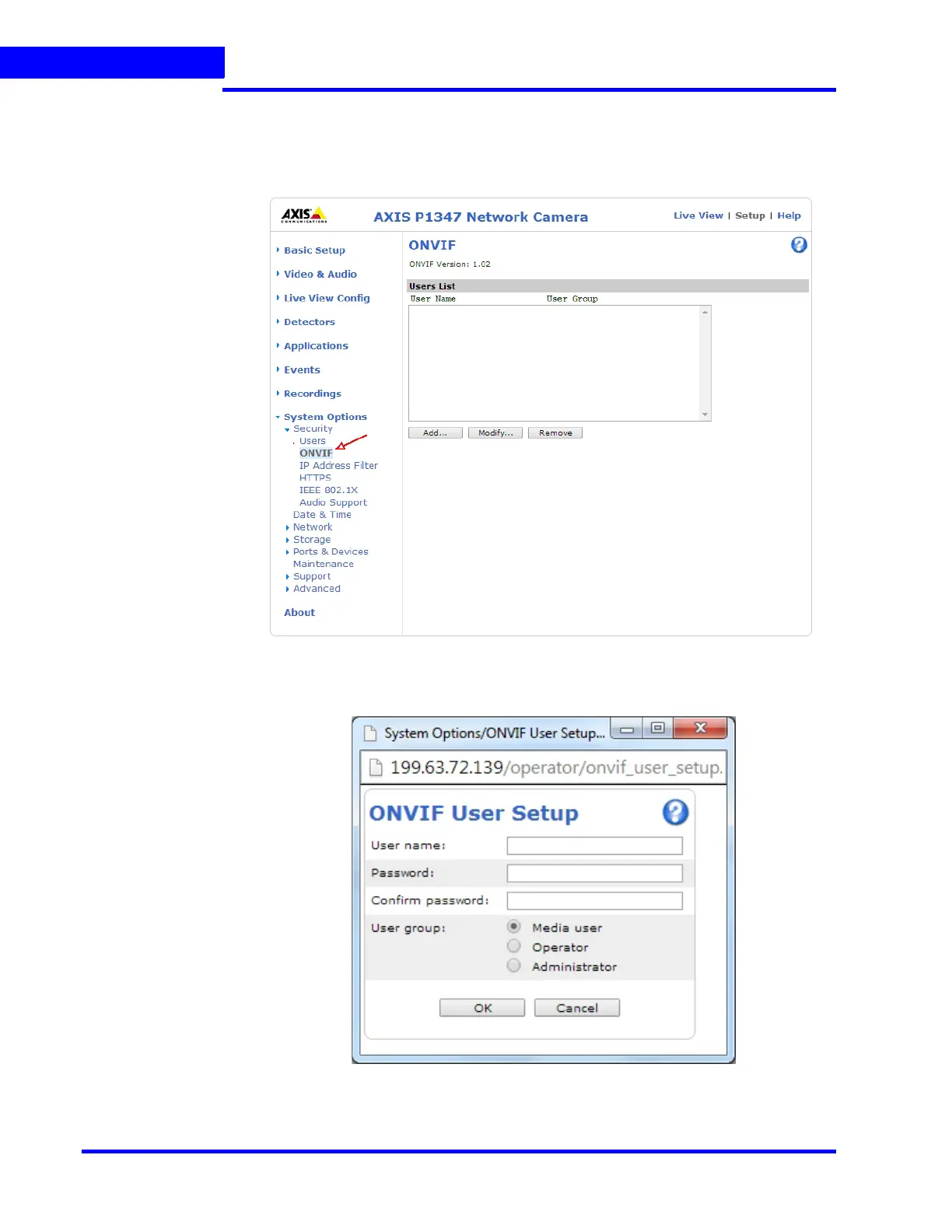Collapse the System Options section
This screenshot has height=1232, width=952.
[x=325, y=418]
